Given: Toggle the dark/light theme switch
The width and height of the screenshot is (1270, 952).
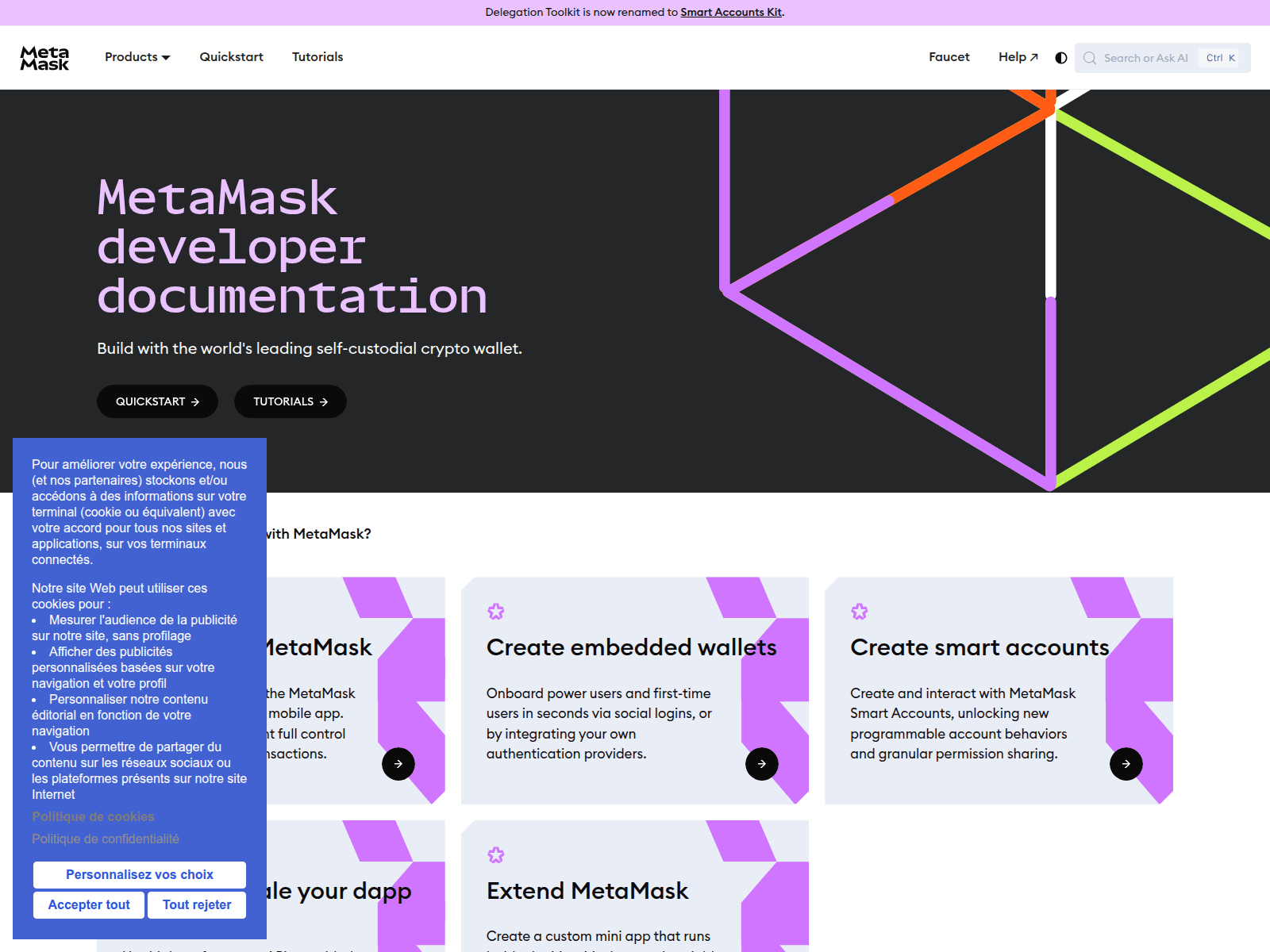Looking at the screenshot, I should (1061, 58).
